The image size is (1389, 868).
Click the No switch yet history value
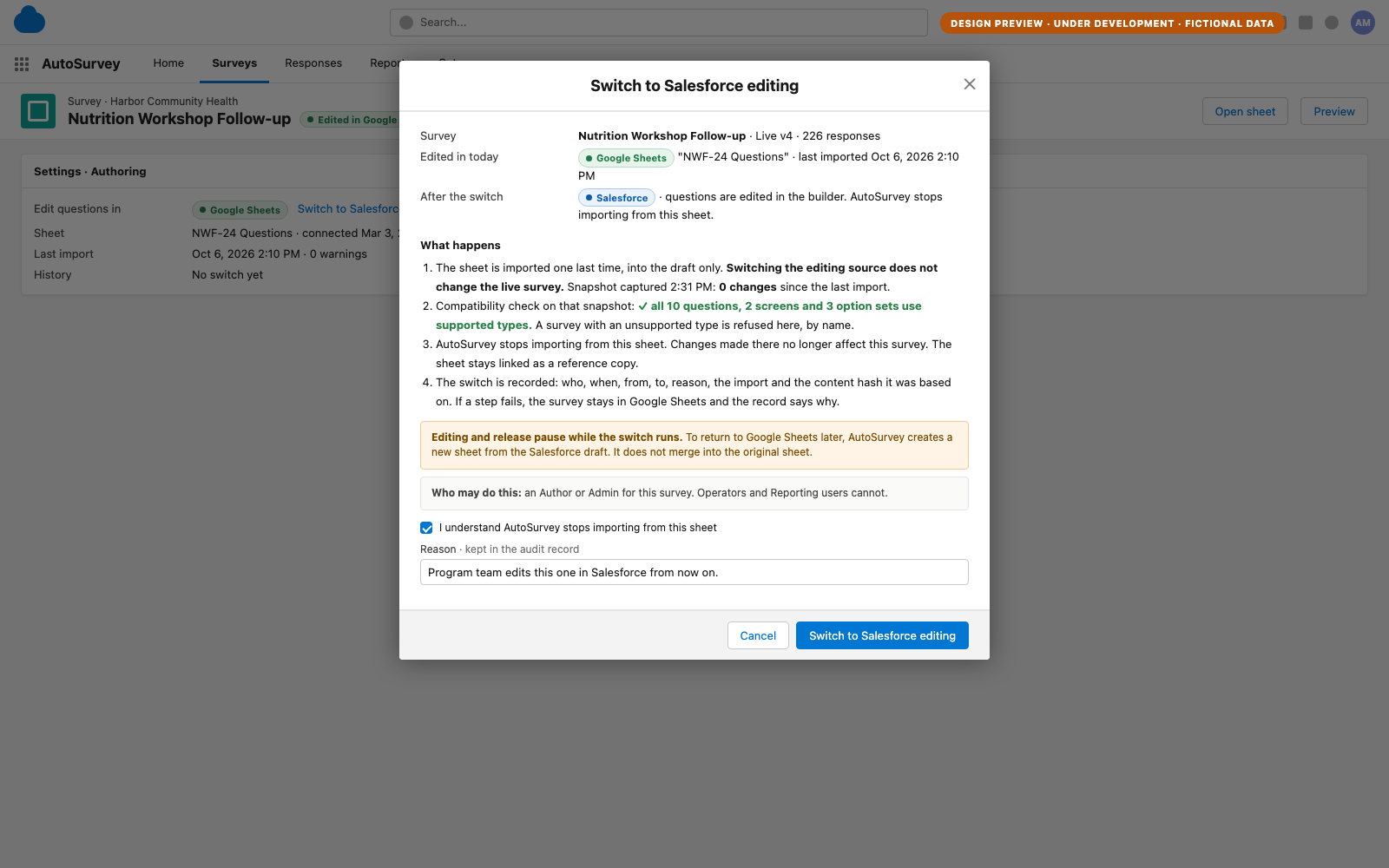(227, 275)
